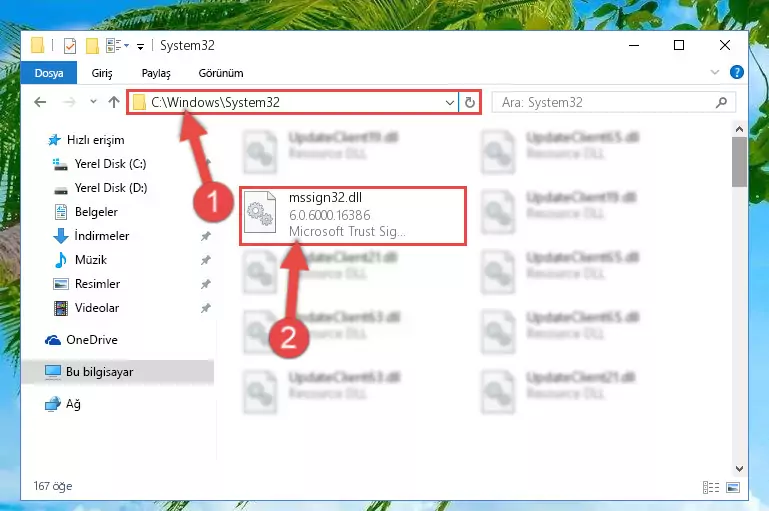Open the recent locations dropdown arrow

point(93,102)
